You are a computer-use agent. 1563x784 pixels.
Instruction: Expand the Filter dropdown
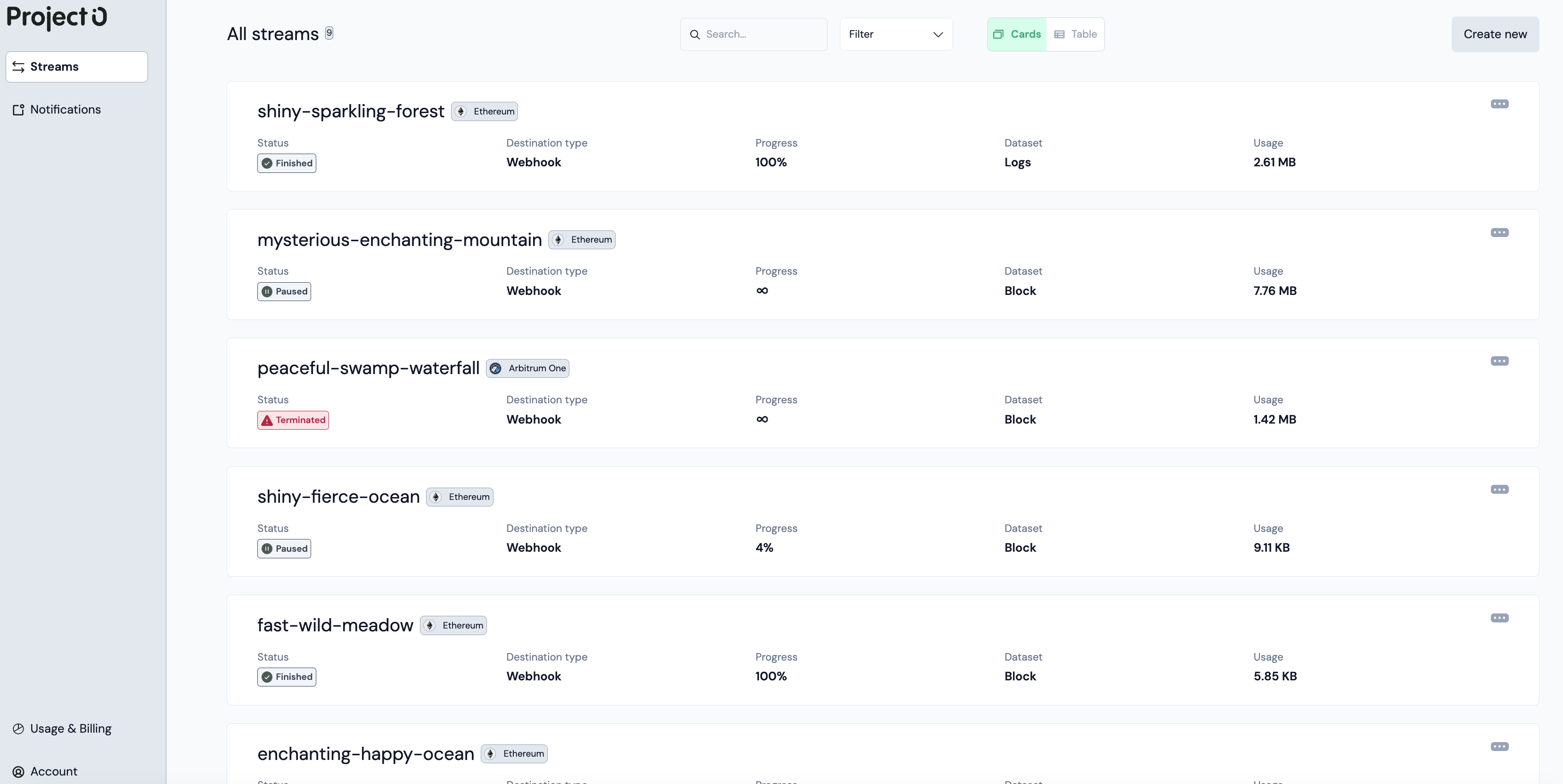pos(896,34)
